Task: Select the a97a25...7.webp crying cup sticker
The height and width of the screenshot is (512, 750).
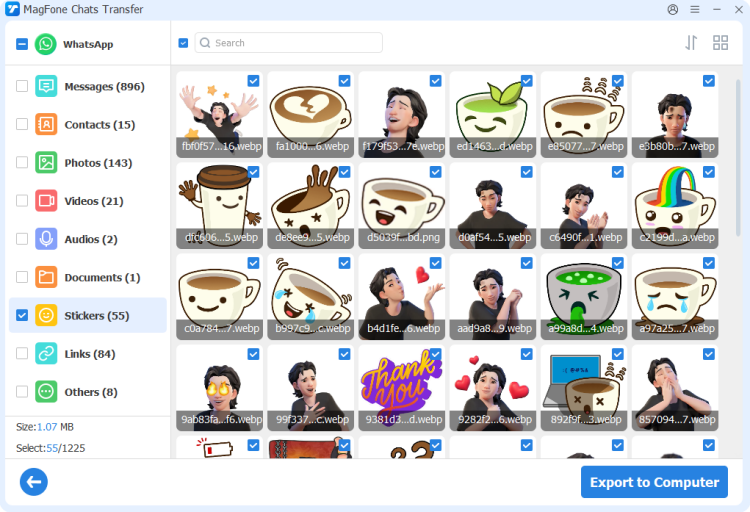Action: 675,297
